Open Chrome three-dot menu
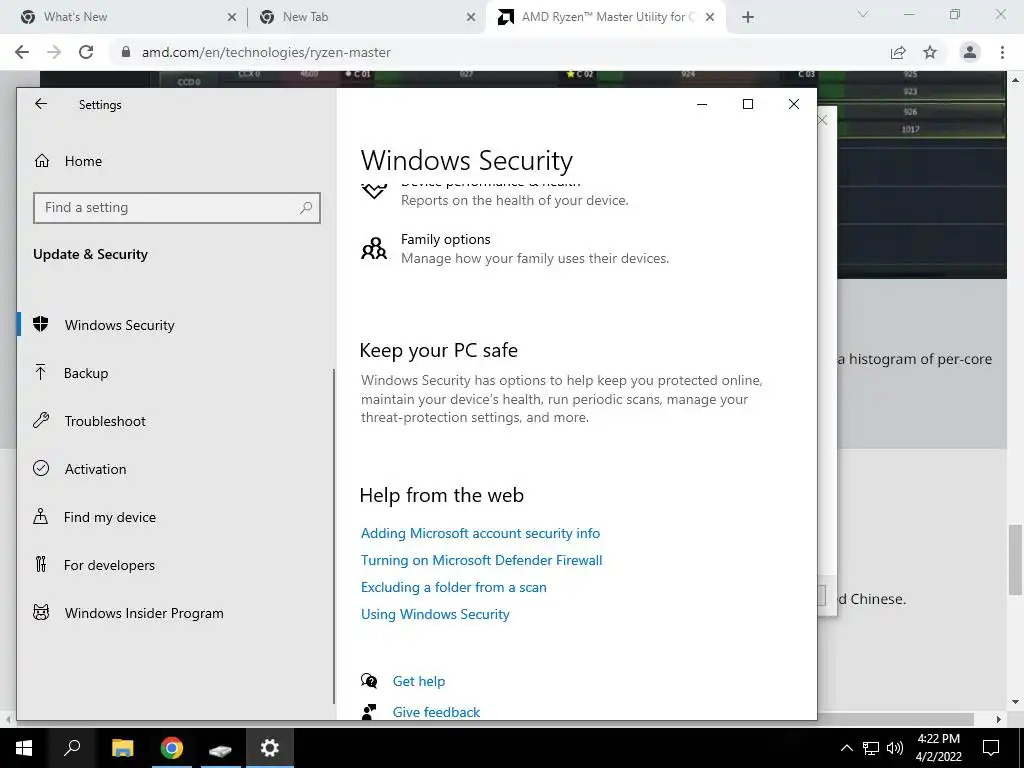The height and width of the screenshot is (768, 1024). [x=1002, y=52]
